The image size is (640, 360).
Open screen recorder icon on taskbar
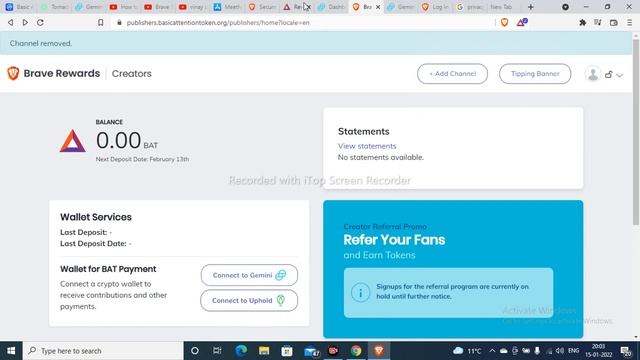[333, 351]
